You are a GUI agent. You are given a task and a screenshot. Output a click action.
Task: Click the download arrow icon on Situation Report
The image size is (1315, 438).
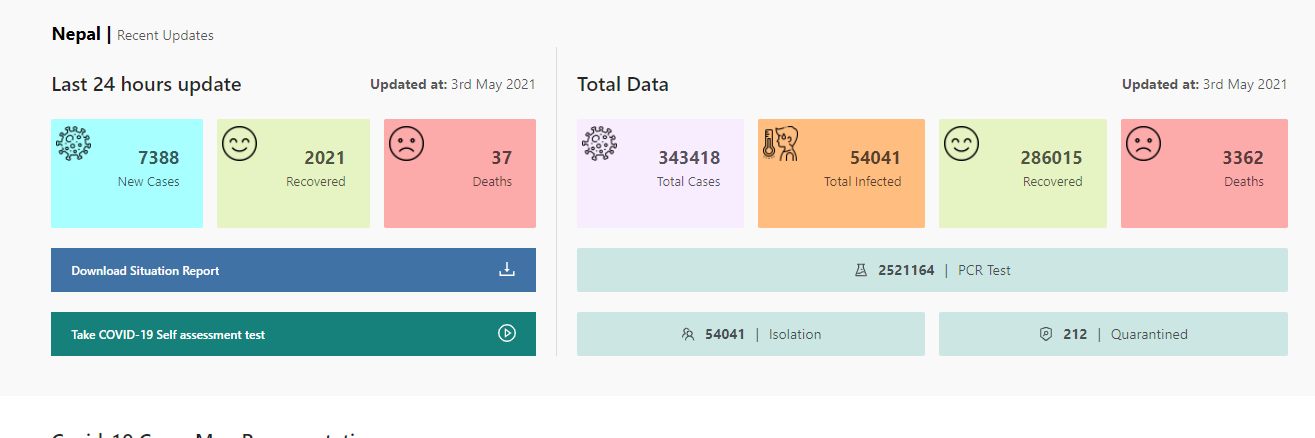(507, 270)
